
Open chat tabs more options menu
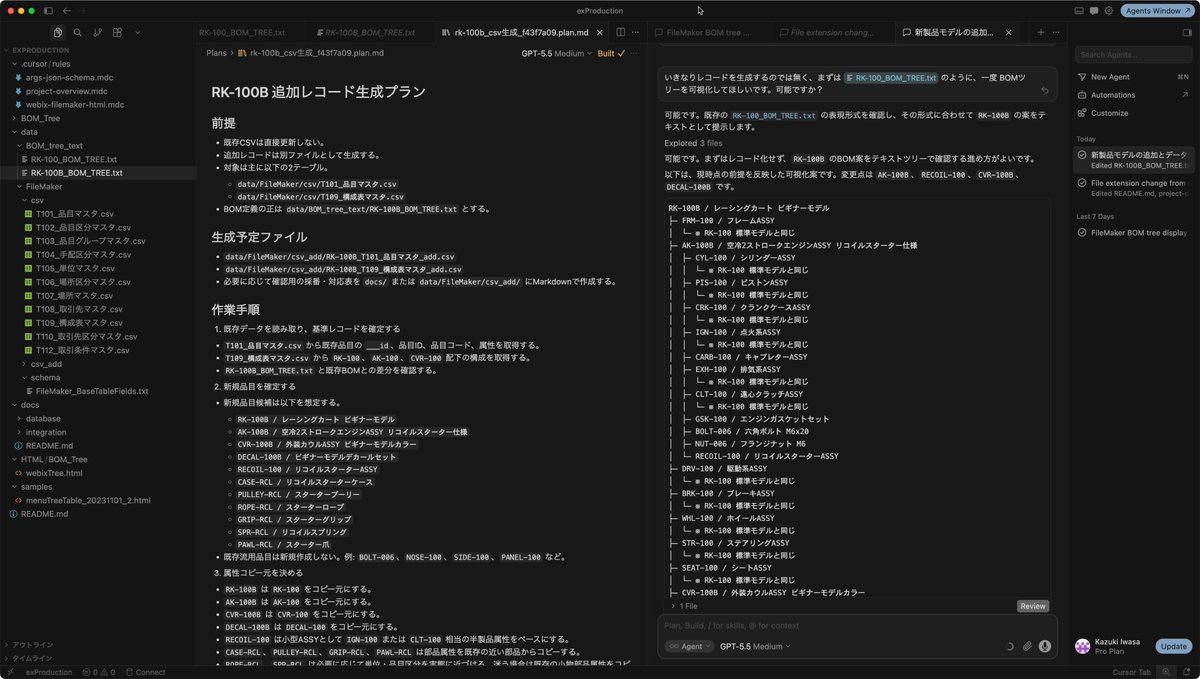(1057, 33)
